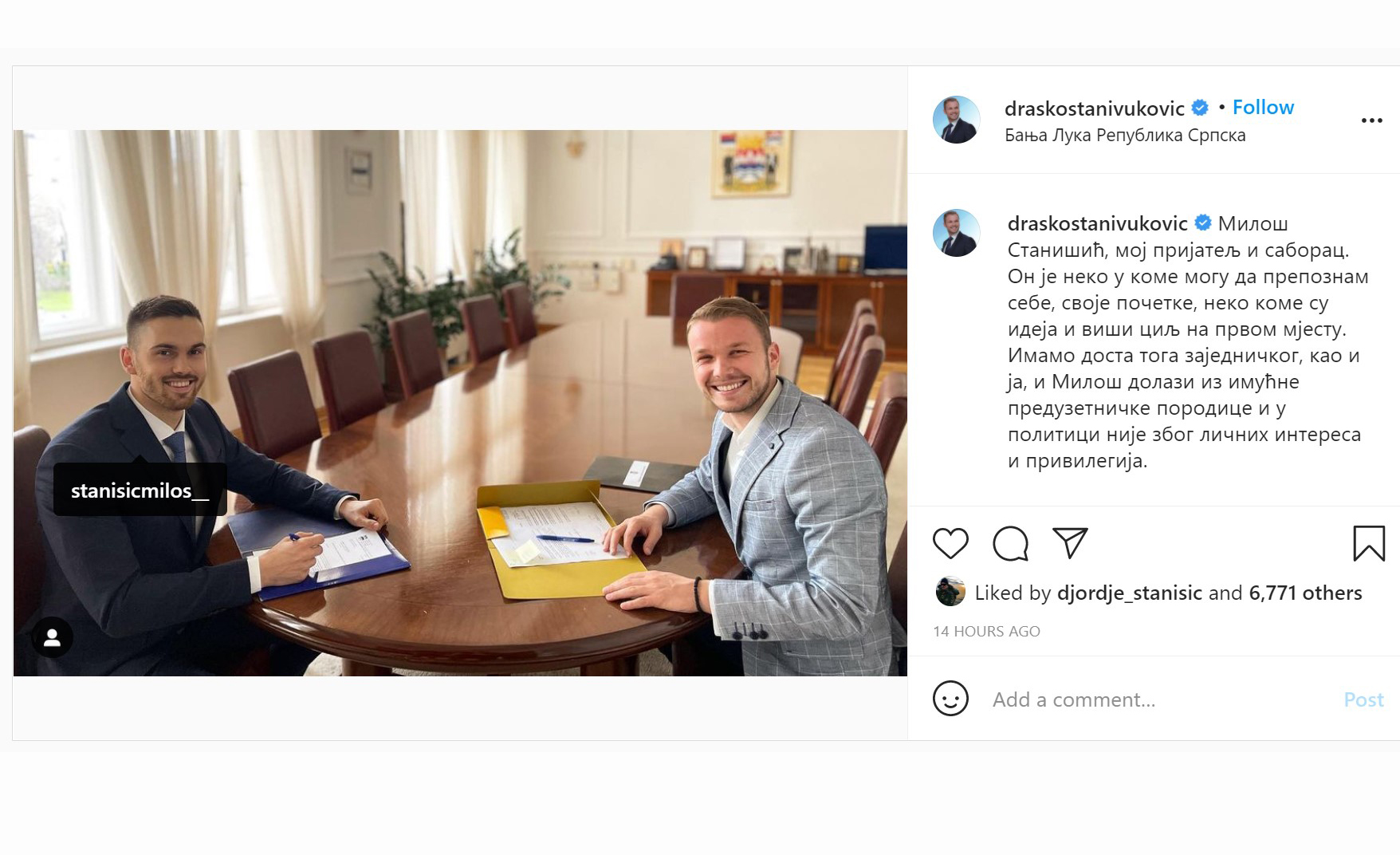Follow the draskostanivukovic account
Image resolution: width=1400 pixels, height=855 pixels.
point(1263,107)
